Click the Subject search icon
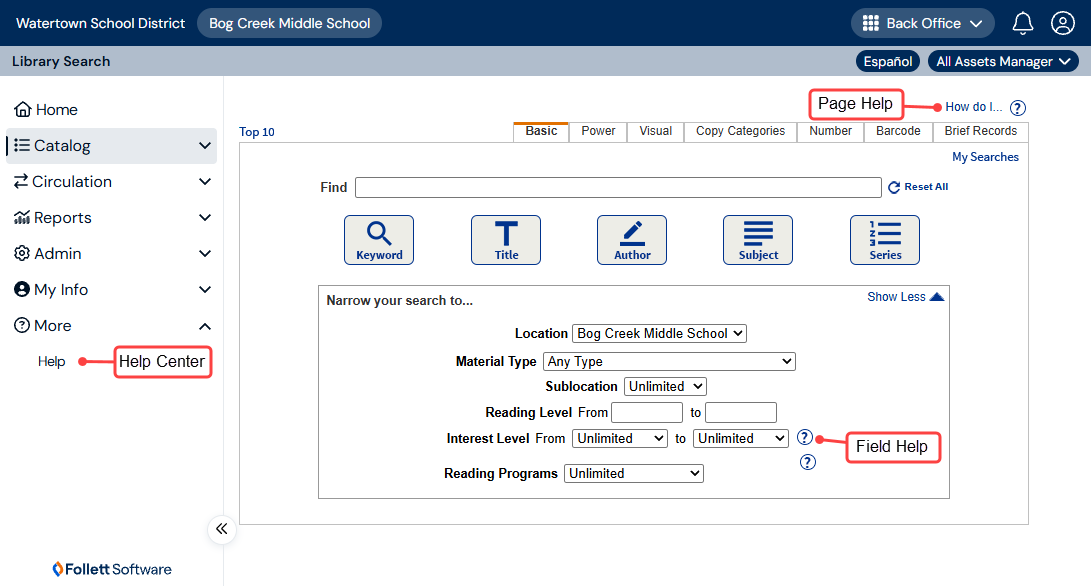This screenshot has width=1091, height=586. tap(758, 240)
